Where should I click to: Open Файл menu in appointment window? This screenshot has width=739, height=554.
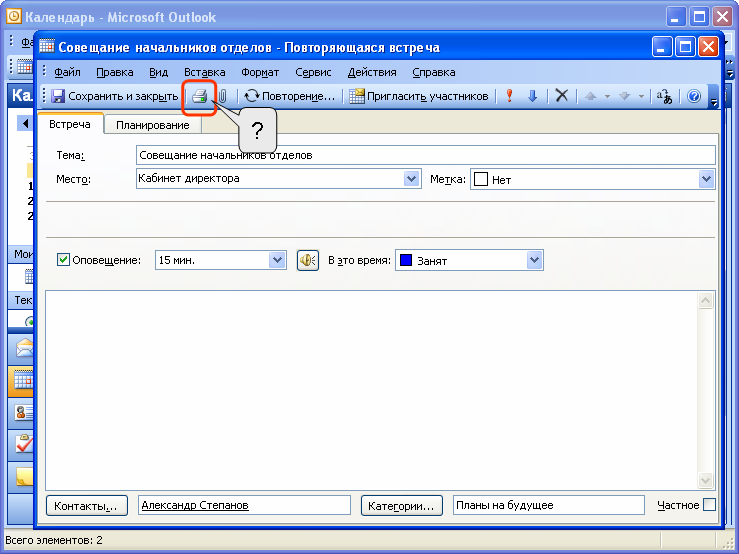point(67,72)
